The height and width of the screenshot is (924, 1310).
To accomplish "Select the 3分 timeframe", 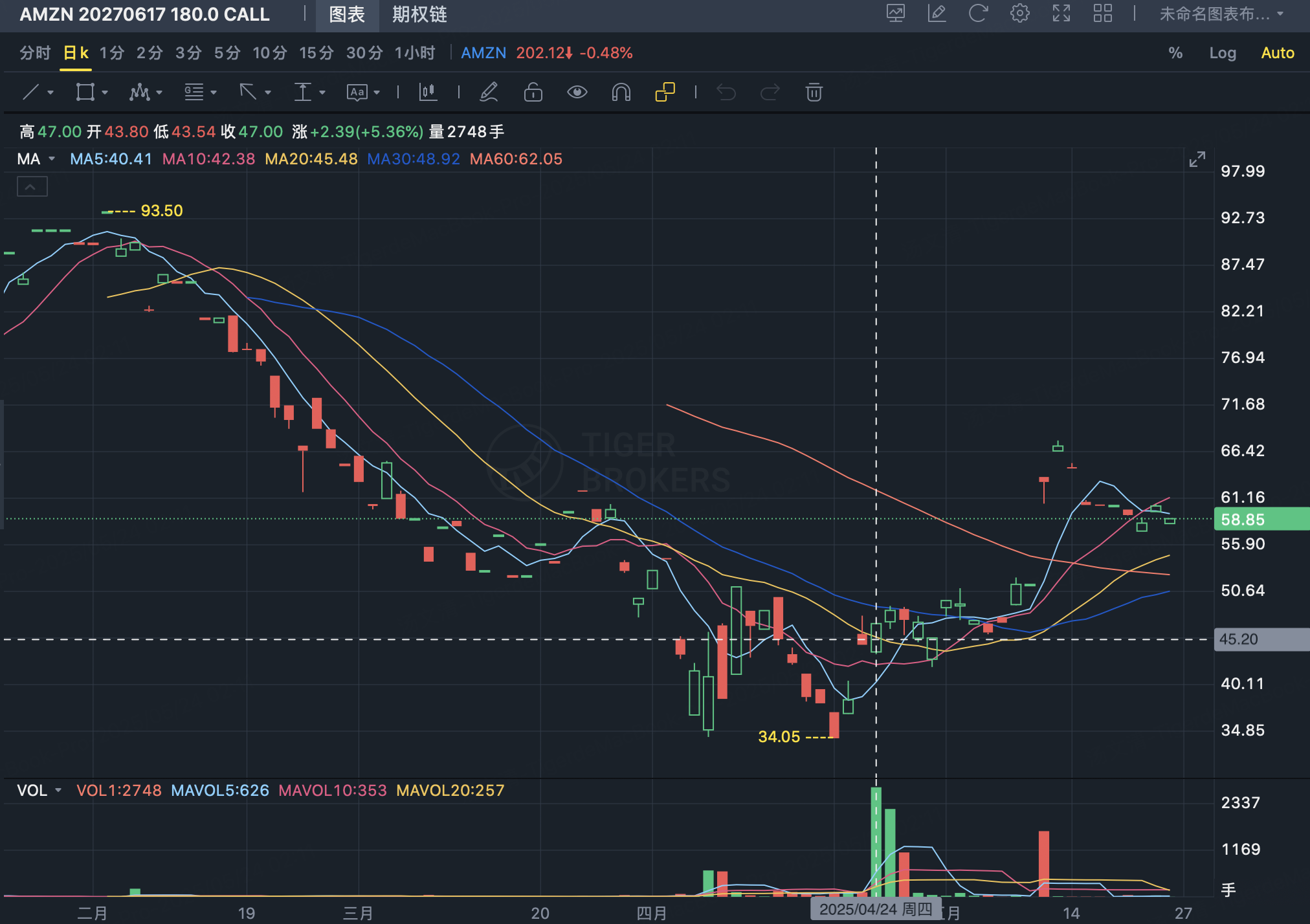I will [188, 53].
